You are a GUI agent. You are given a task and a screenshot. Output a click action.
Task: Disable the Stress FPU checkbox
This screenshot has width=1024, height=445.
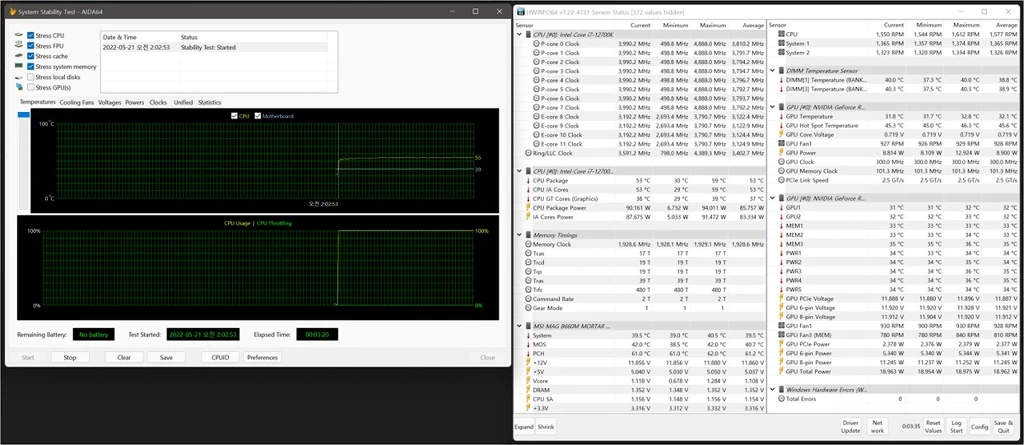click(31, 46)
